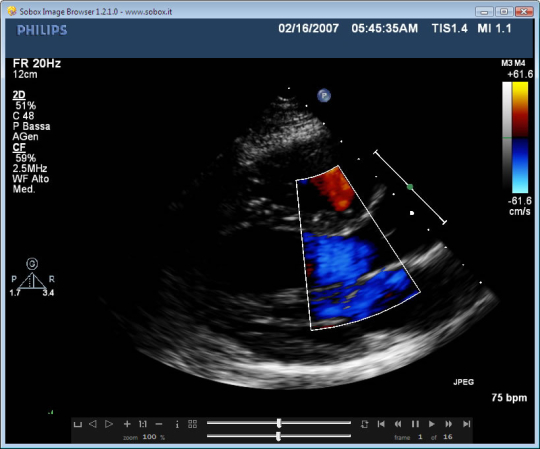Click the PHILIPS logo
Screen dimensions: 540x449
[x=42, y=30]
